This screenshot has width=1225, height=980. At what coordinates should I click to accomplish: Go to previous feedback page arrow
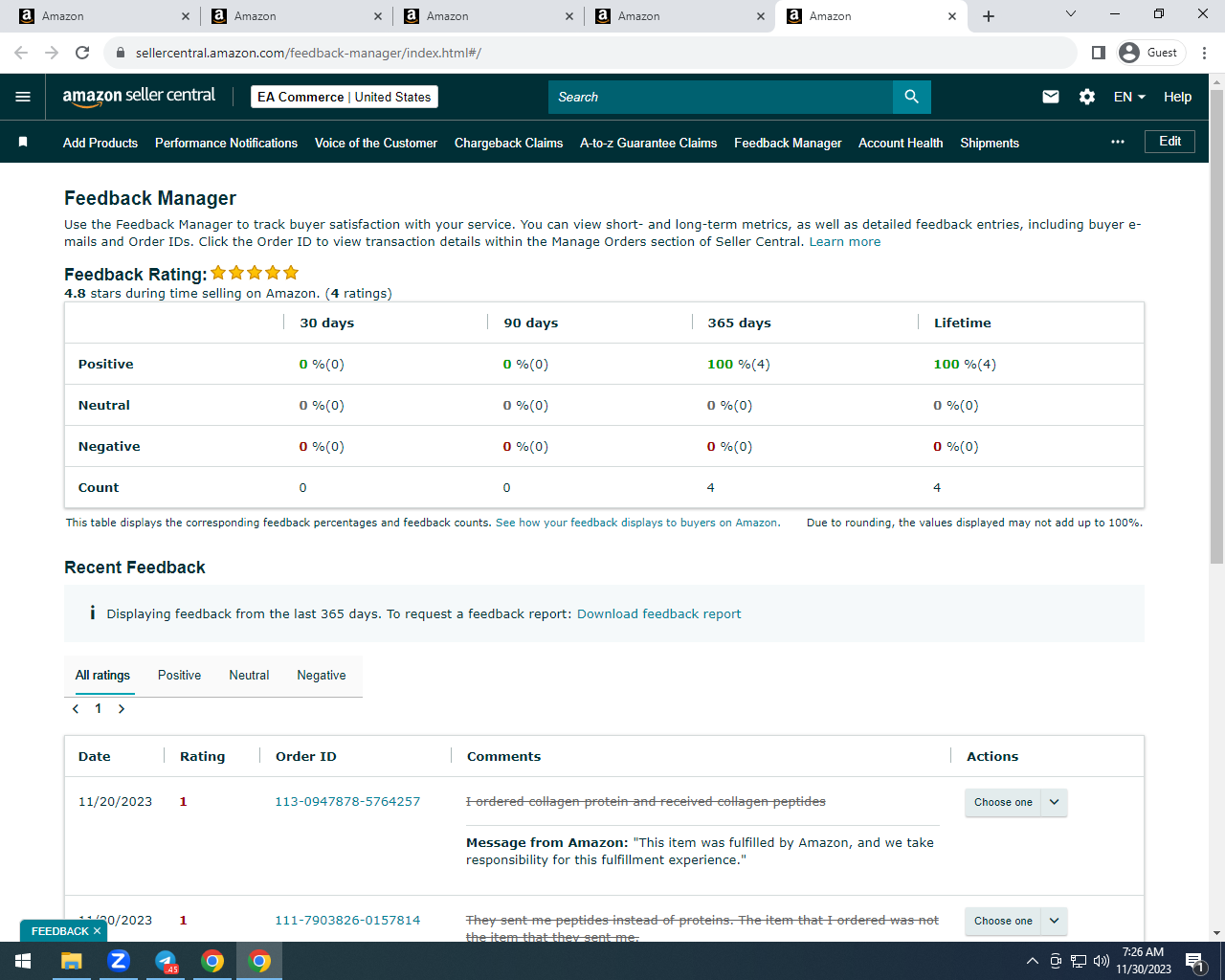[x=76, y=709]
